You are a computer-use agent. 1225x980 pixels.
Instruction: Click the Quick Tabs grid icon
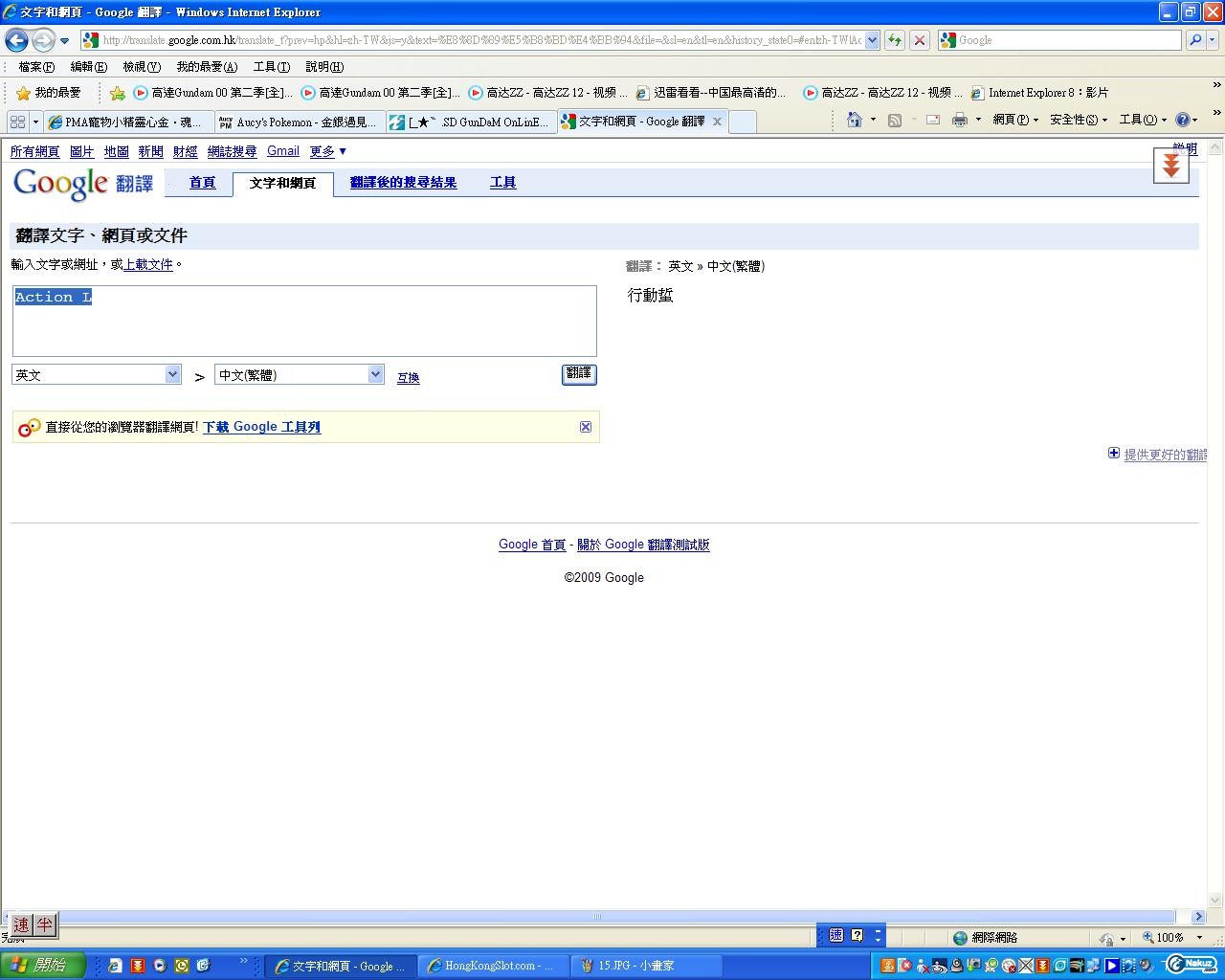coord(17,122)
